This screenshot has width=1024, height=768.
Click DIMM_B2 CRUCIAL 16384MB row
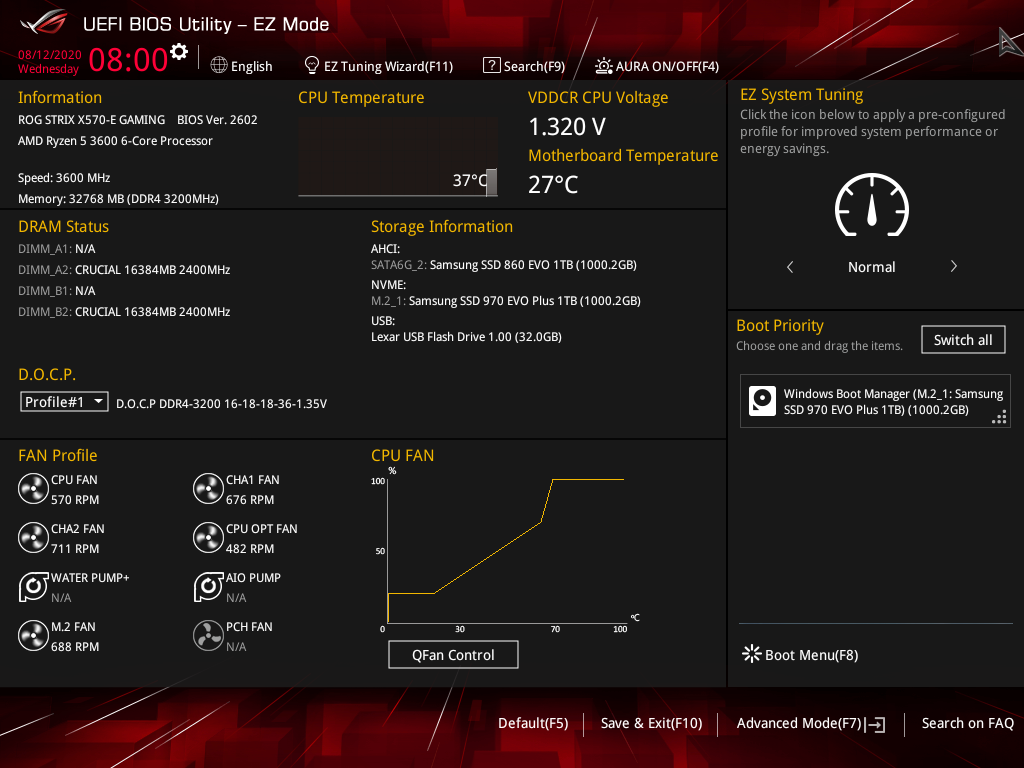[x=124, y=311]
